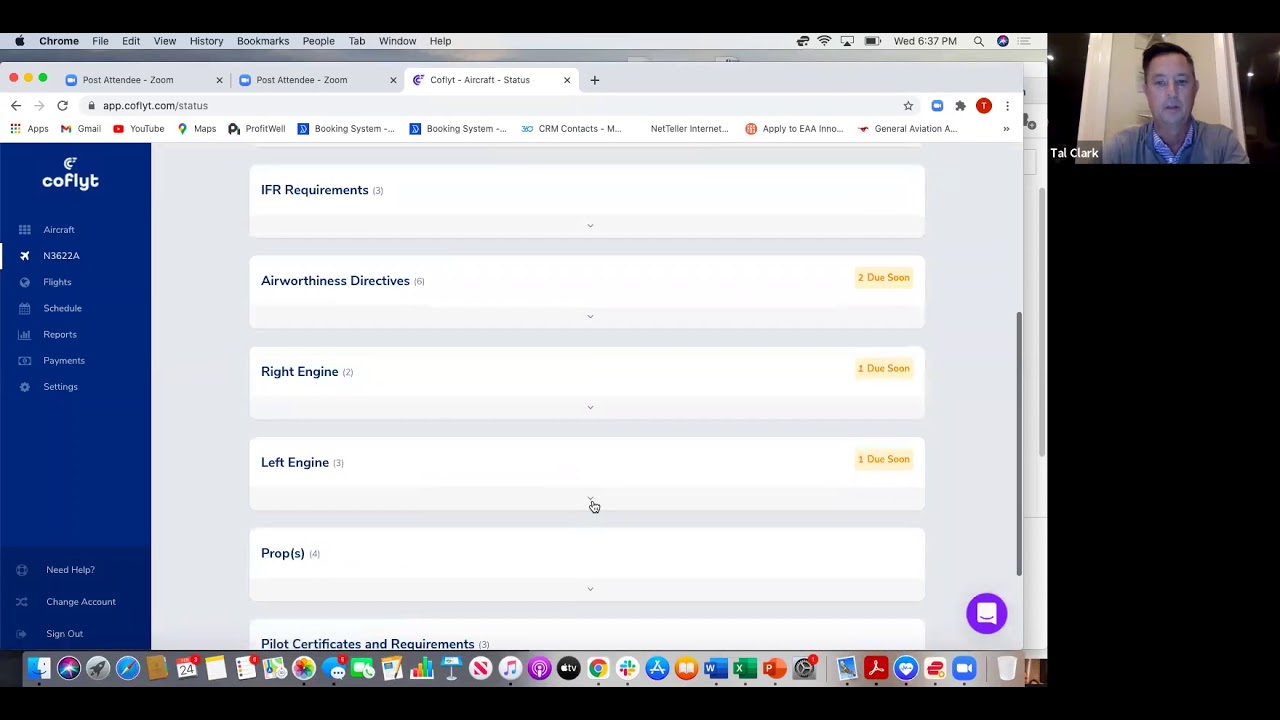This screenshot has width=1280, height=720.
Task: Expand the IFR Requirements section
Action: tap(590, 226)
